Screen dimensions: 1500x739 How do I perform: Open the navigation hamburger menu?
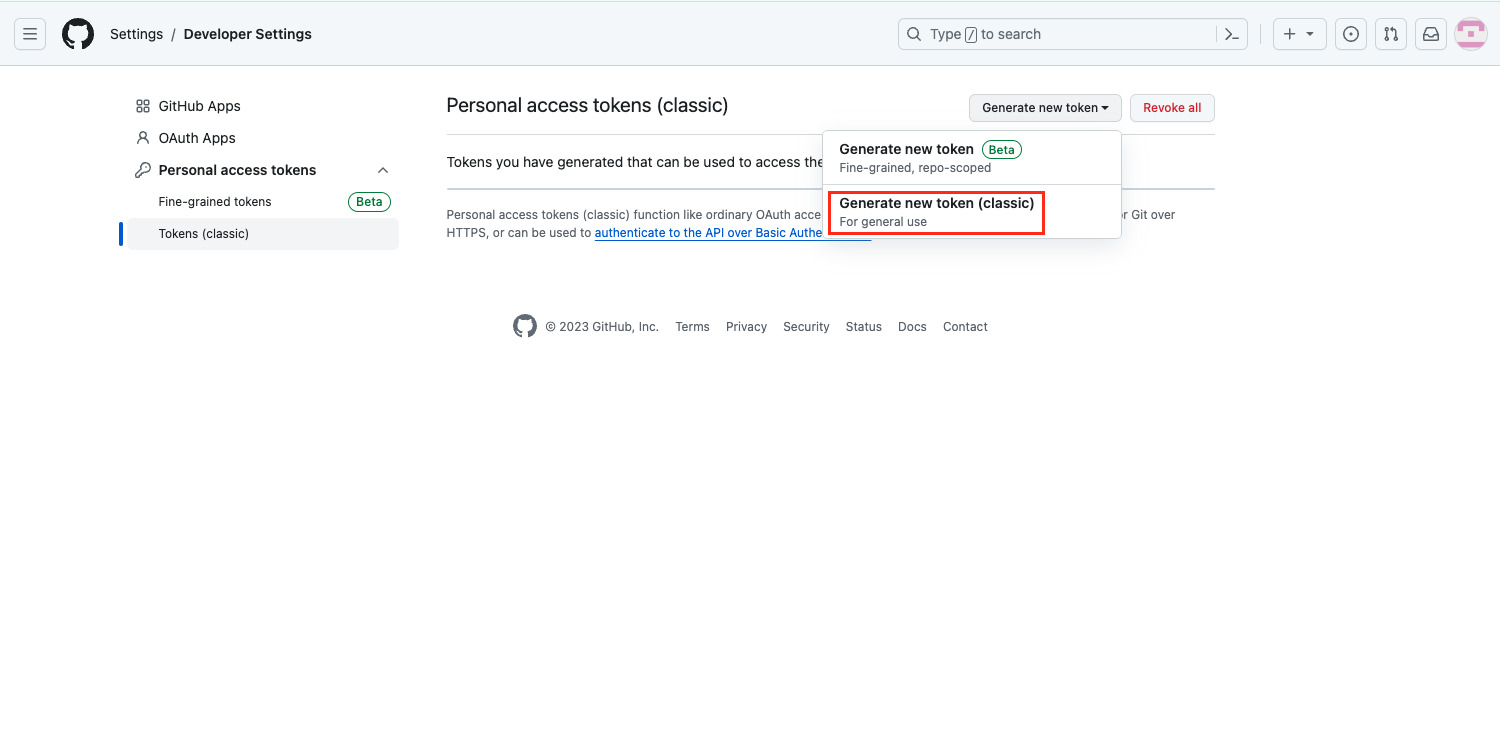29,33
